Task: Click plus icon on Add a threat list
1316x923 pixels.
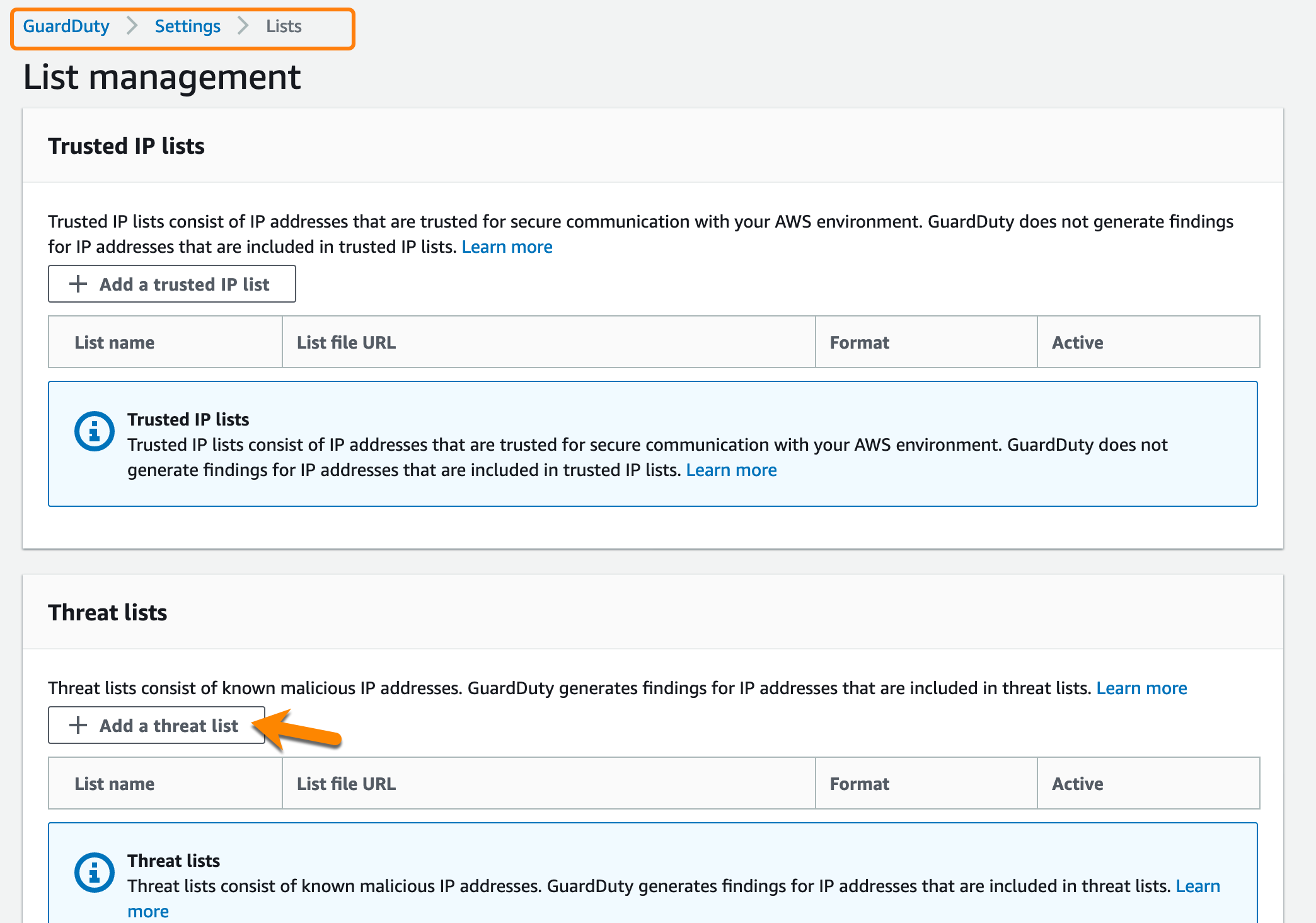Action: [x=78, y=726]
